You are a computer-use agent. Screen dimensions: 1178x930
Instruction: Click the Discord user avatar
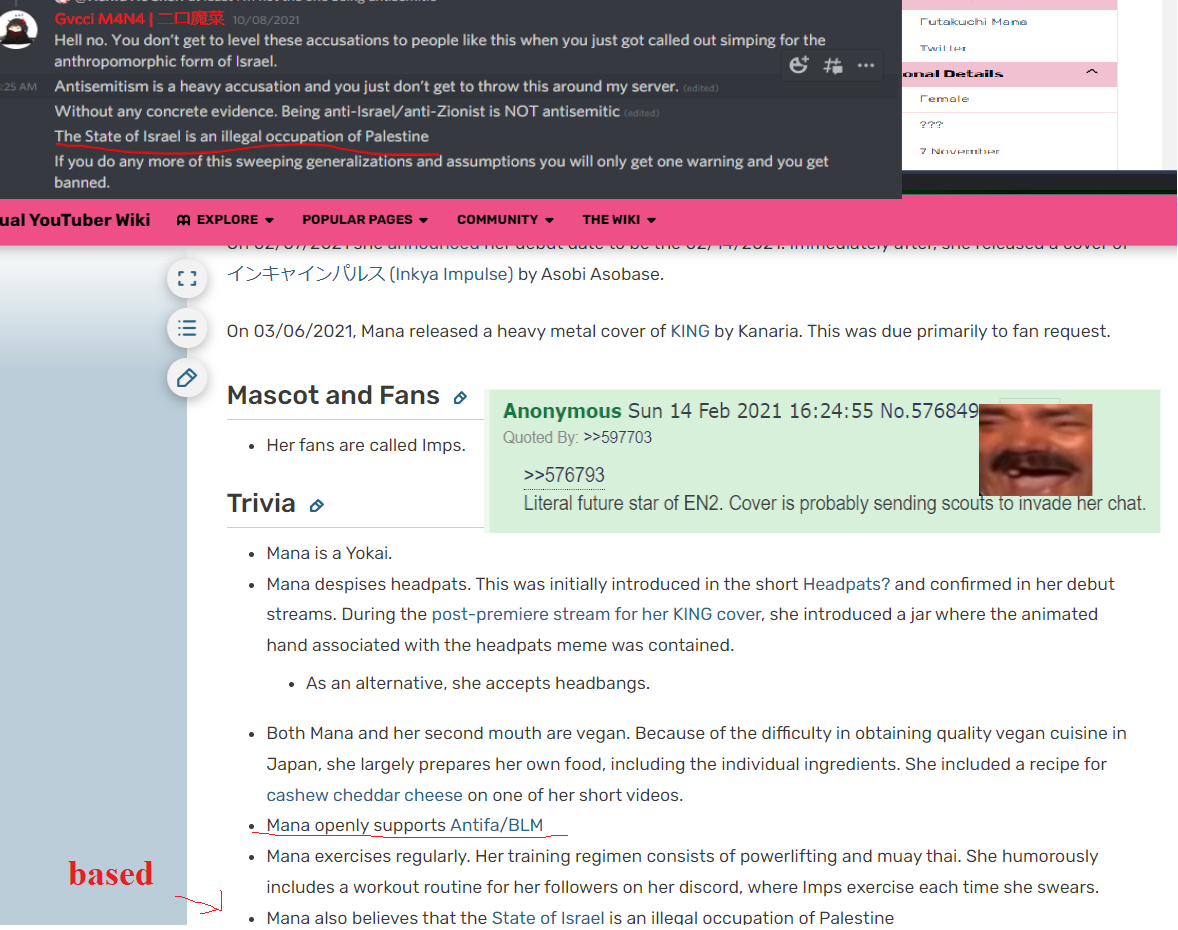(x=18, y=30)
